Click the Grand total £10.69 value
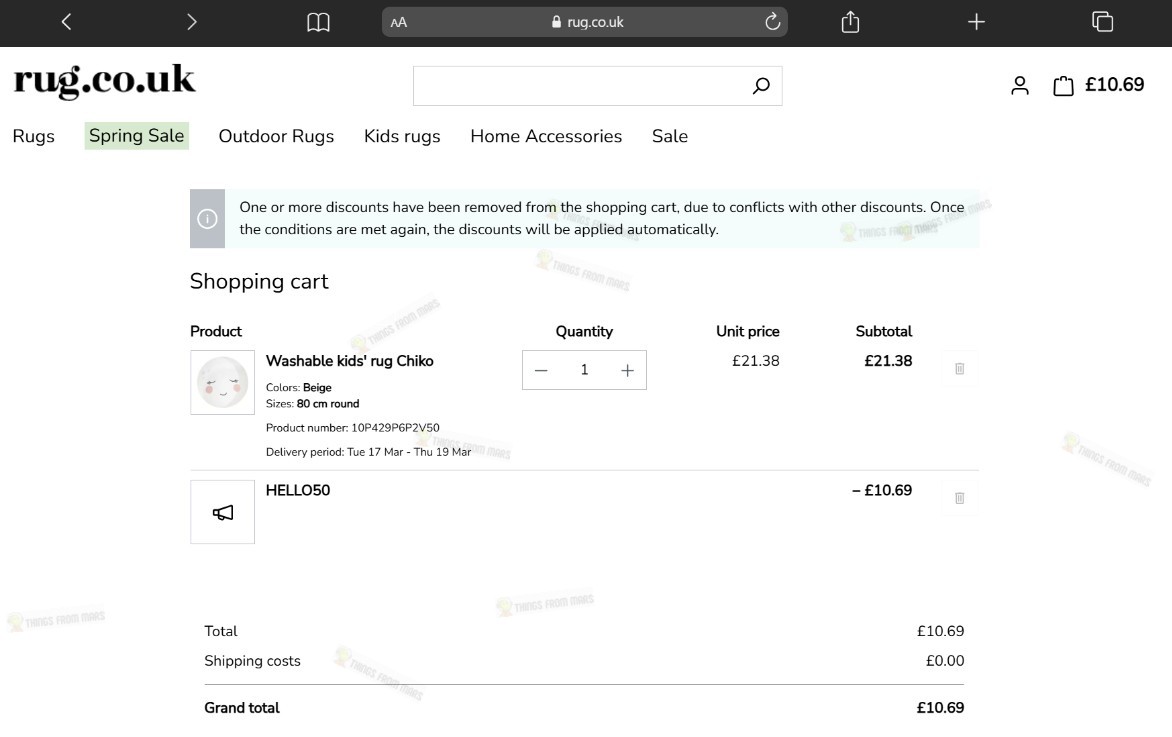Screen dimensions: 1172x737 pos(940,708)
